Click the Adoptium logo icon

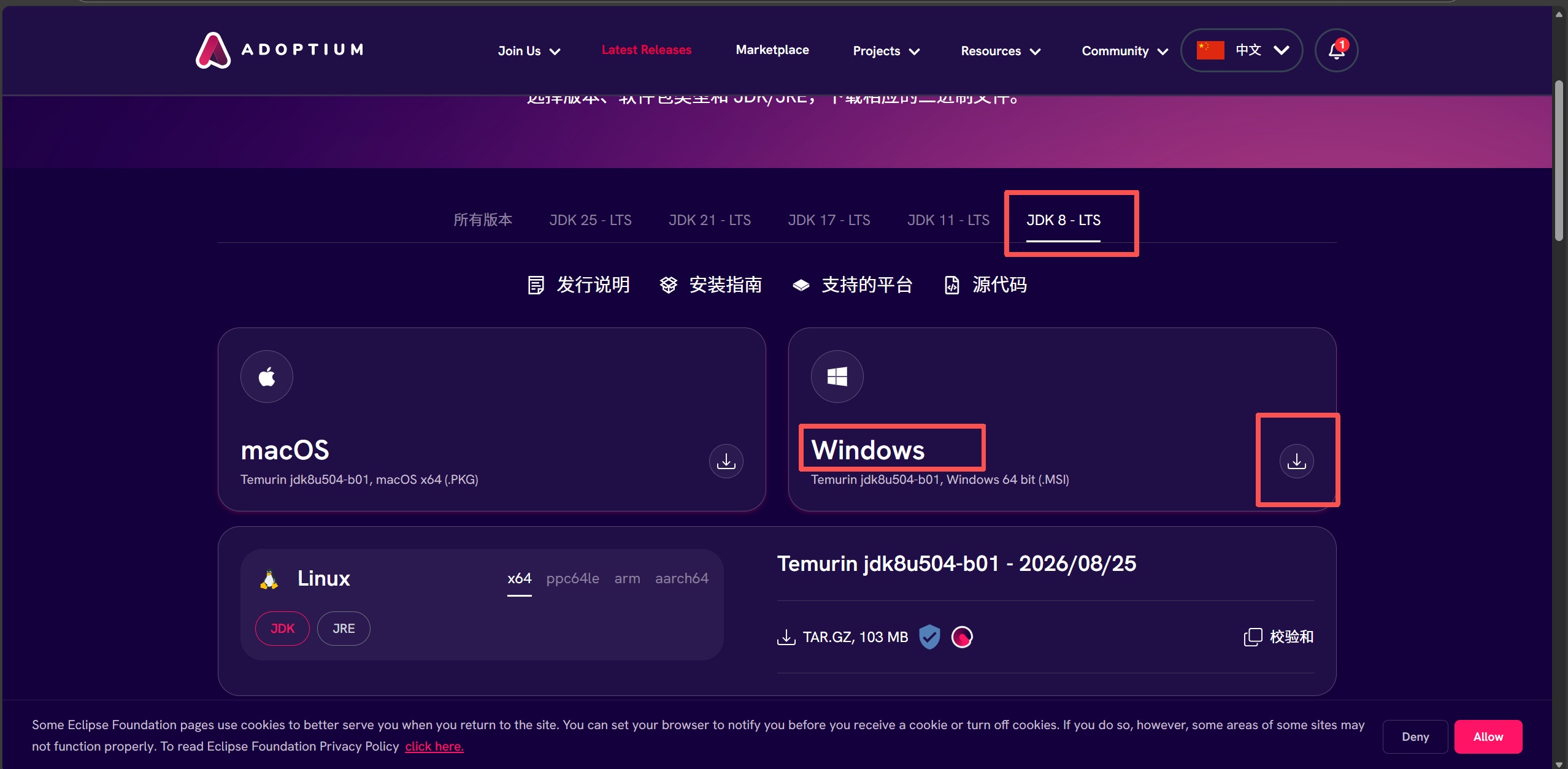click(x=213, y=50)
